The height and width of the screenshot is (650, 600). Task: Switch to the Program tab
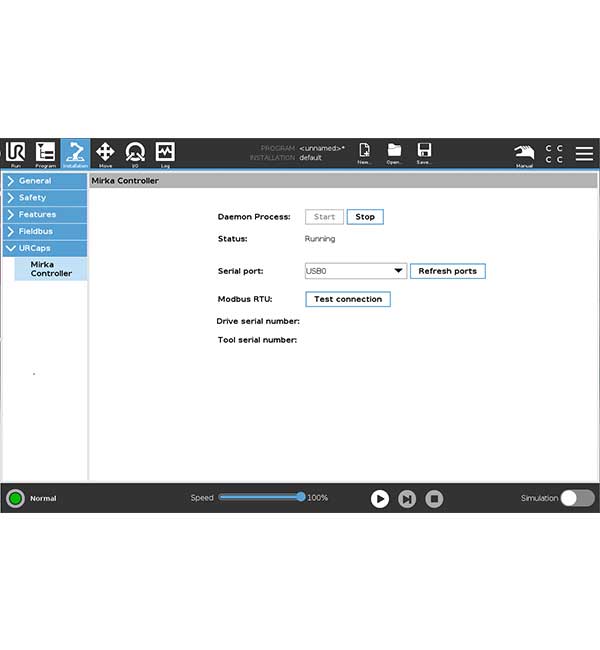tap(45, 154)
